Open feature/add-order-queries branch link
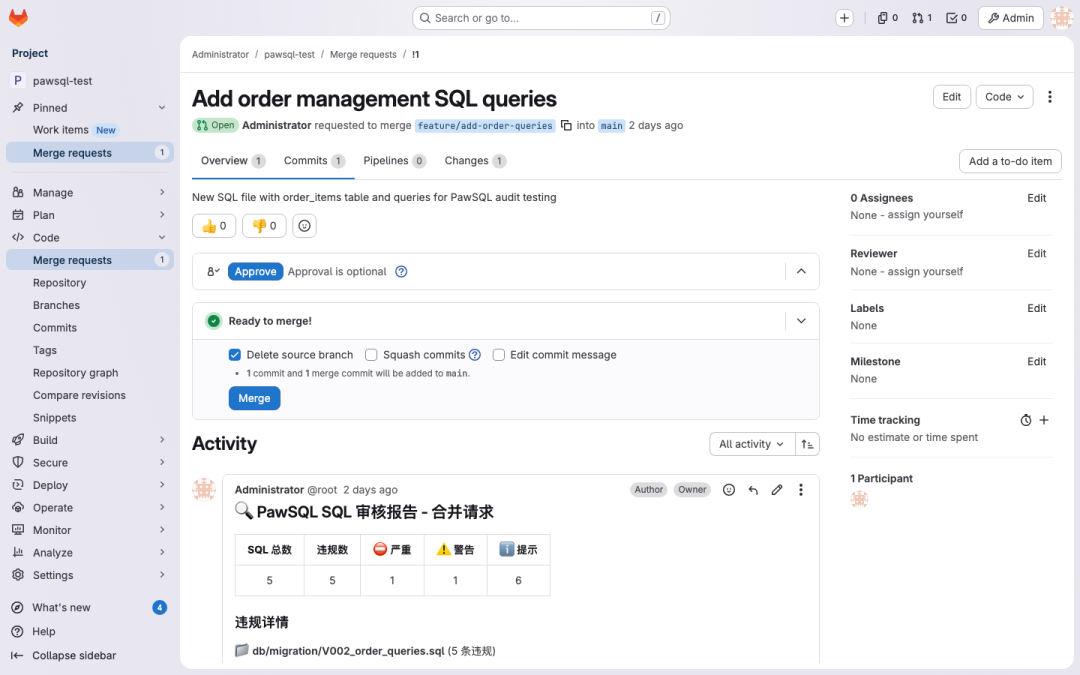The height and width of the screenshot is (675, 1080). tap(485, 125)
